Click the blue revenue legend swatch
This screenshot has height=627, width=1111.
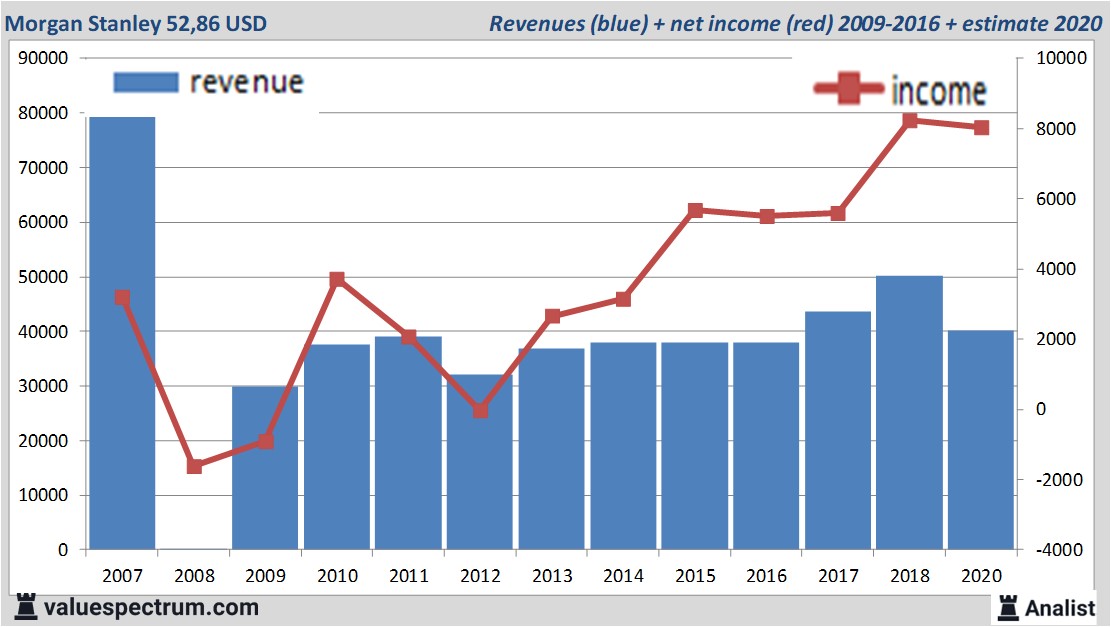(145, 81)
